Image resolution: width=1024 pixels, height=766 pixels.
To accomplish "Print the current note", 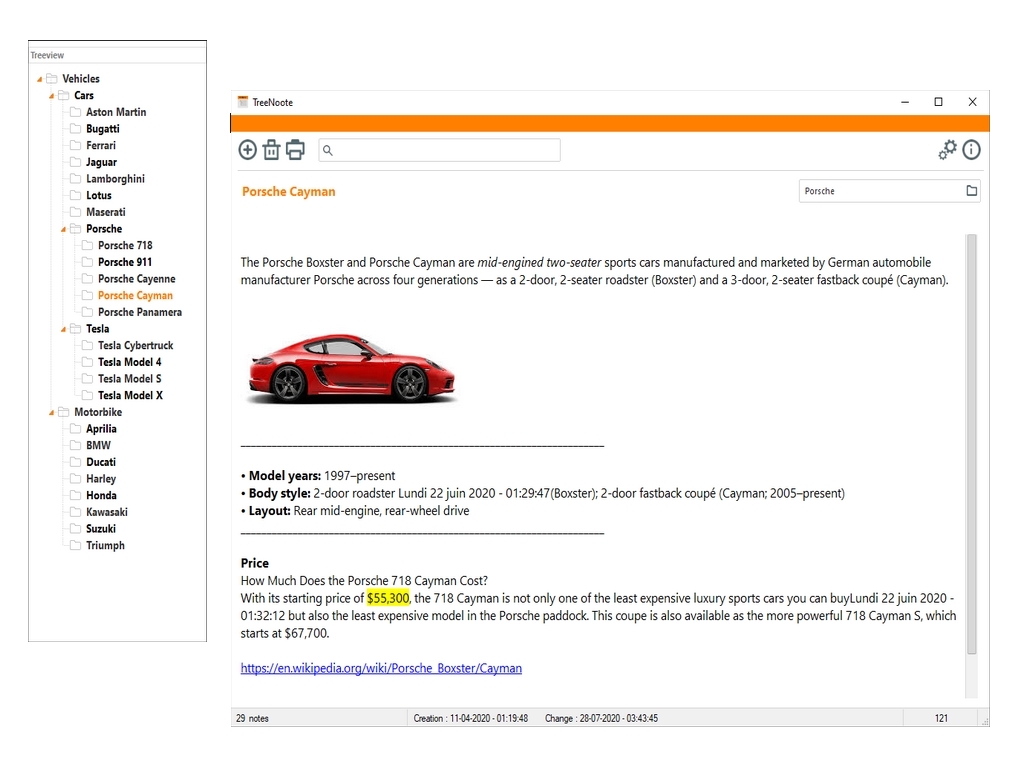I will point(295,150).
